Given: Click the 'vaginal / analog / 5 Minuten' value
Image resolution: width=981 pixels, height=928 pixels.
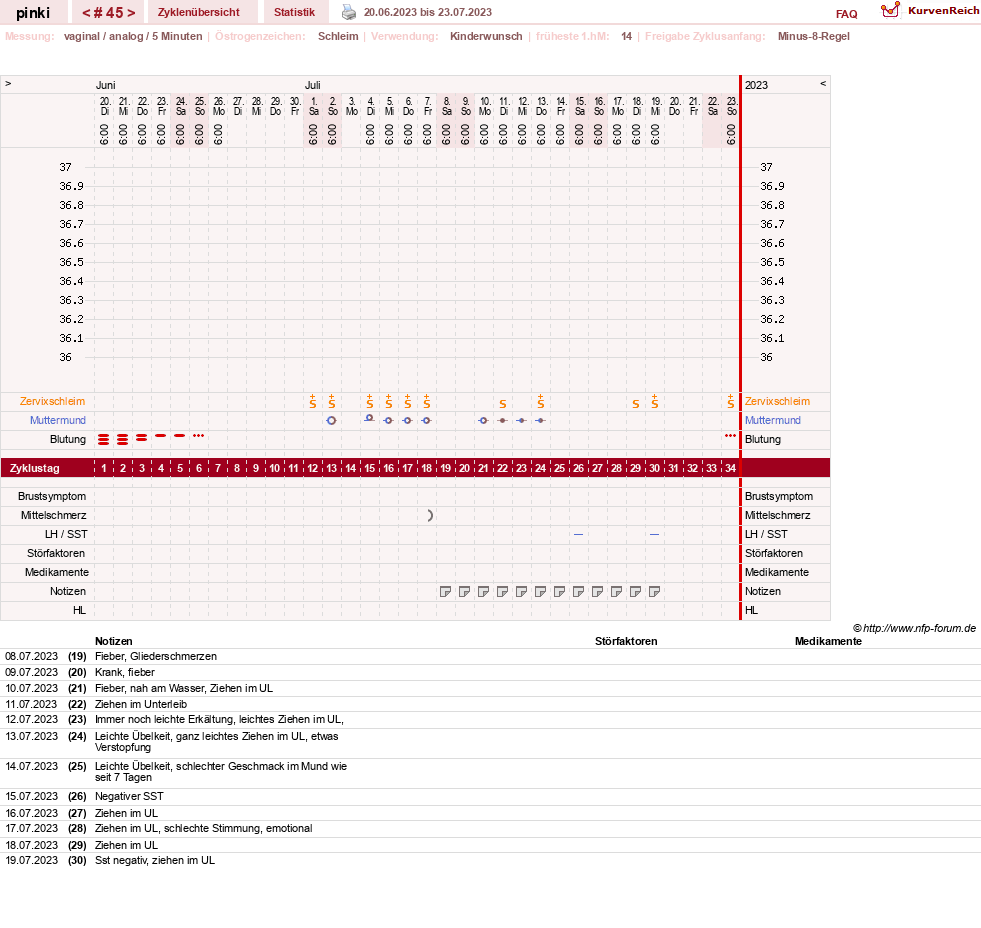Looking at the screenshot, I should [133, 36].
